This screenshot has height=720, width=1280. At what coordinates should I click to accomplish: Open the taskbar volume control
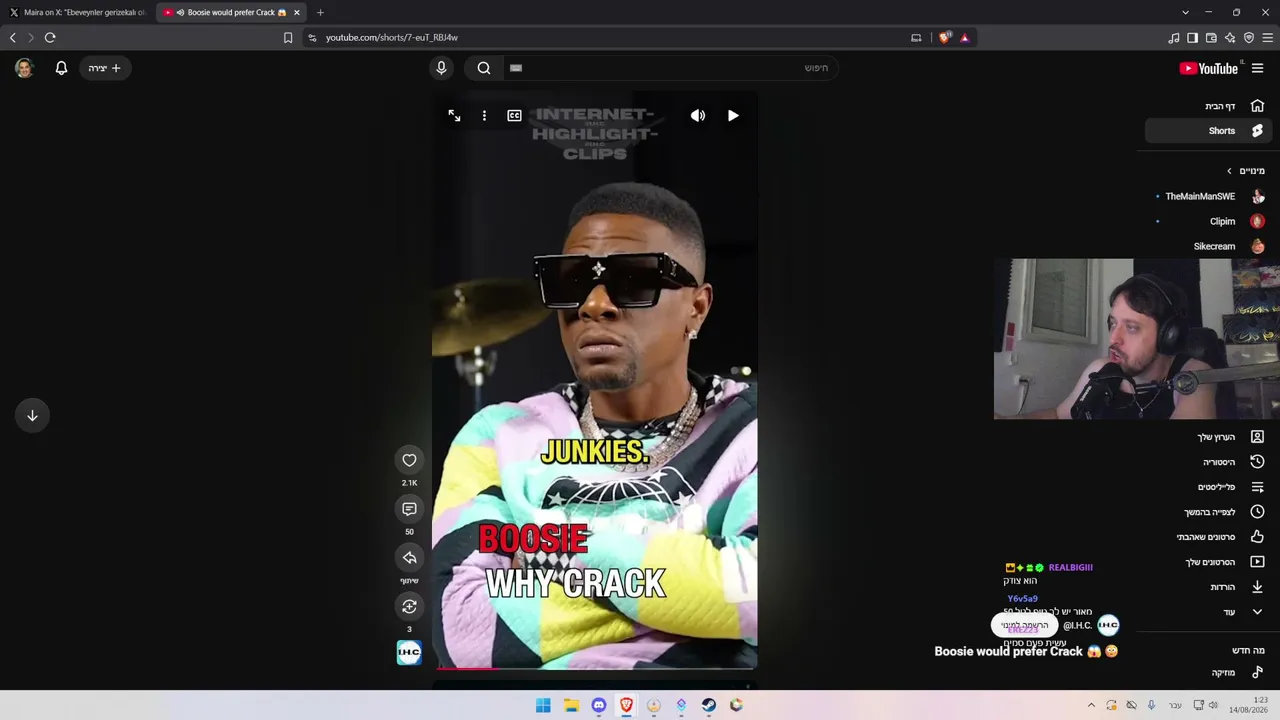(1213, 705)
